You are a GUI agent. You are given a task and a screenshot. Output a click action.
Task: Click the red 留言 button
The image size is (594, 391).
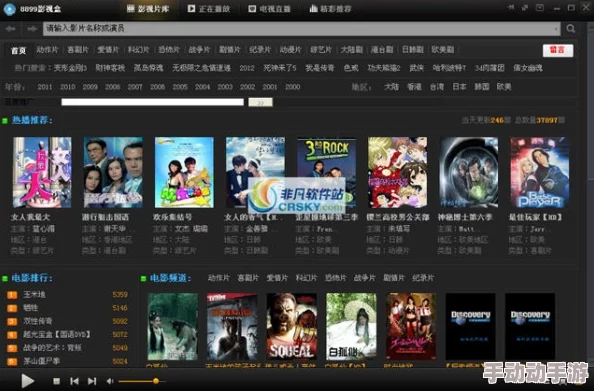click(558, 50)
